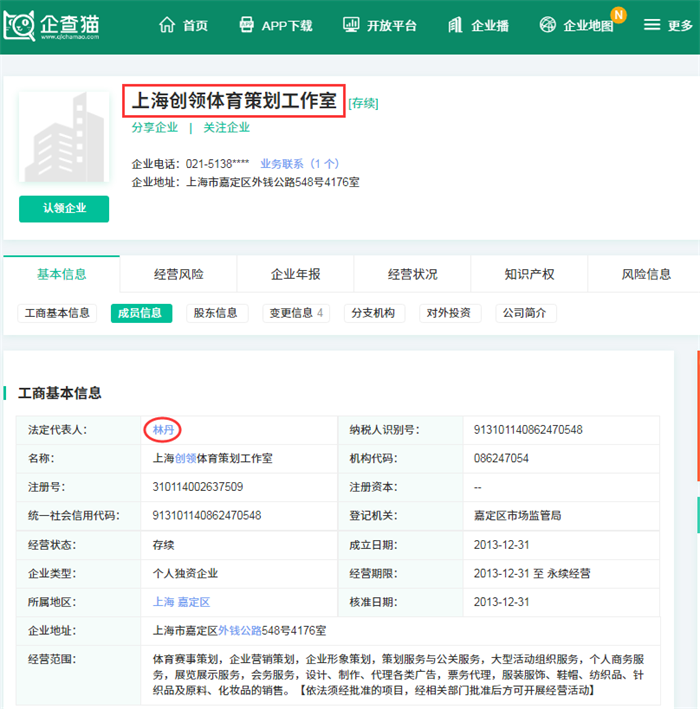Open APP下载 navigation item
Image resolution: width=700 pixels, height=709 pixels.
pyautogui.click(x=287, y=25)
